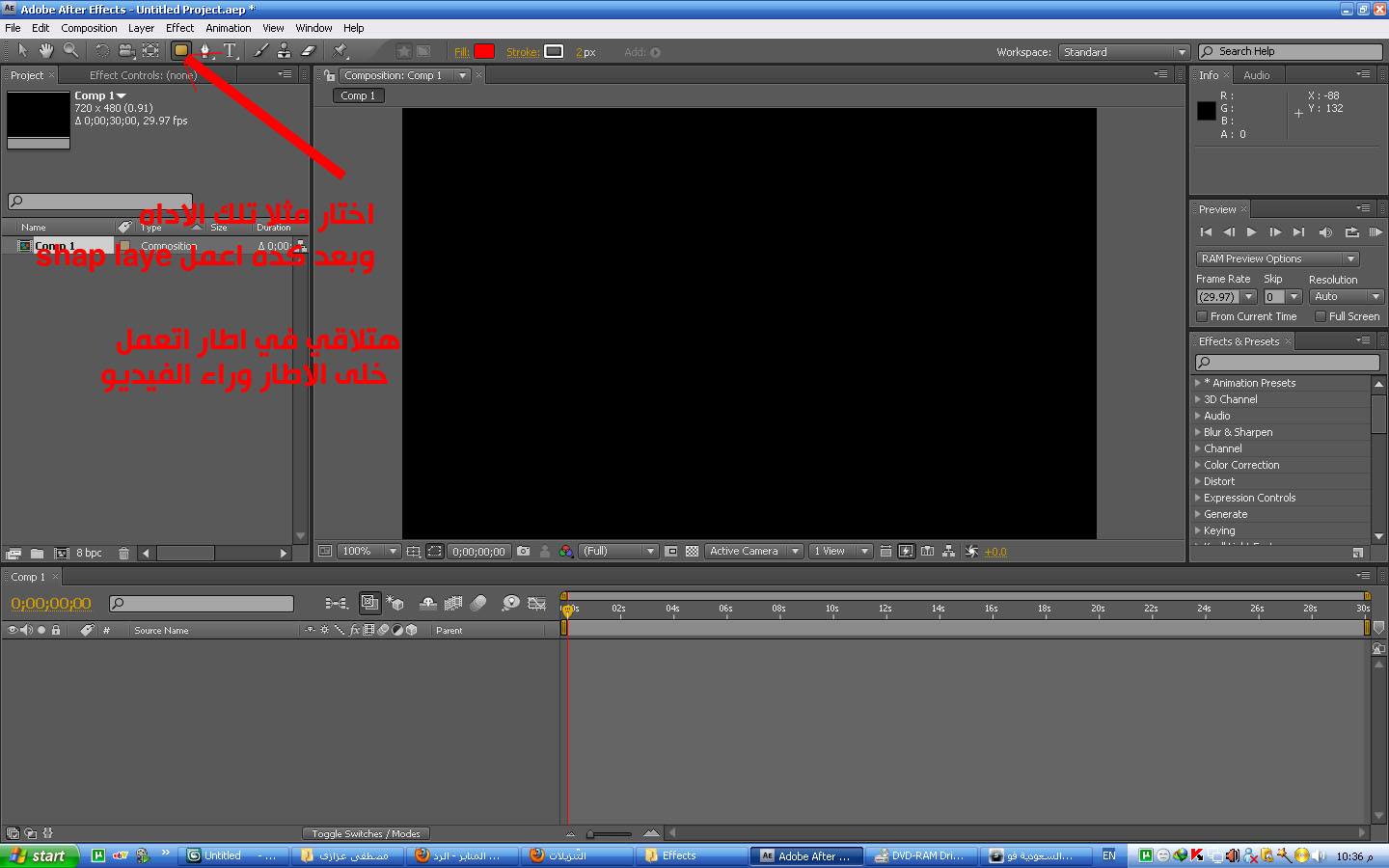Toggle live update in timeline
Screen dimensions: 1389x868
tap(369, 603)
